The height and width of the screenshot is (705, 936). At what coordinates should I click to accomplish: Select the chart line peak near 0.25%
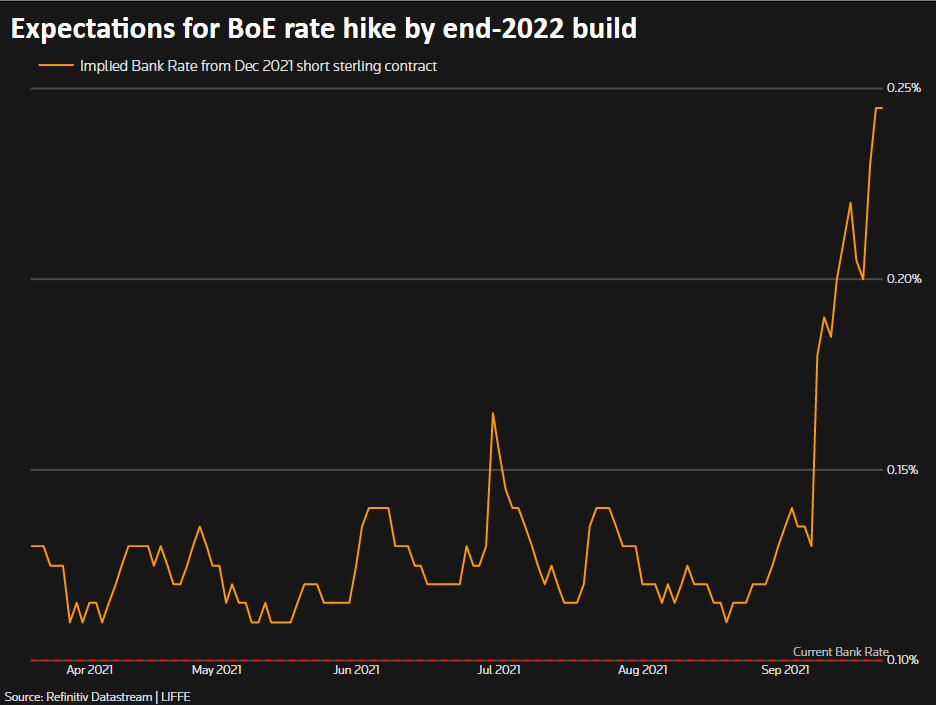[879, 109]
